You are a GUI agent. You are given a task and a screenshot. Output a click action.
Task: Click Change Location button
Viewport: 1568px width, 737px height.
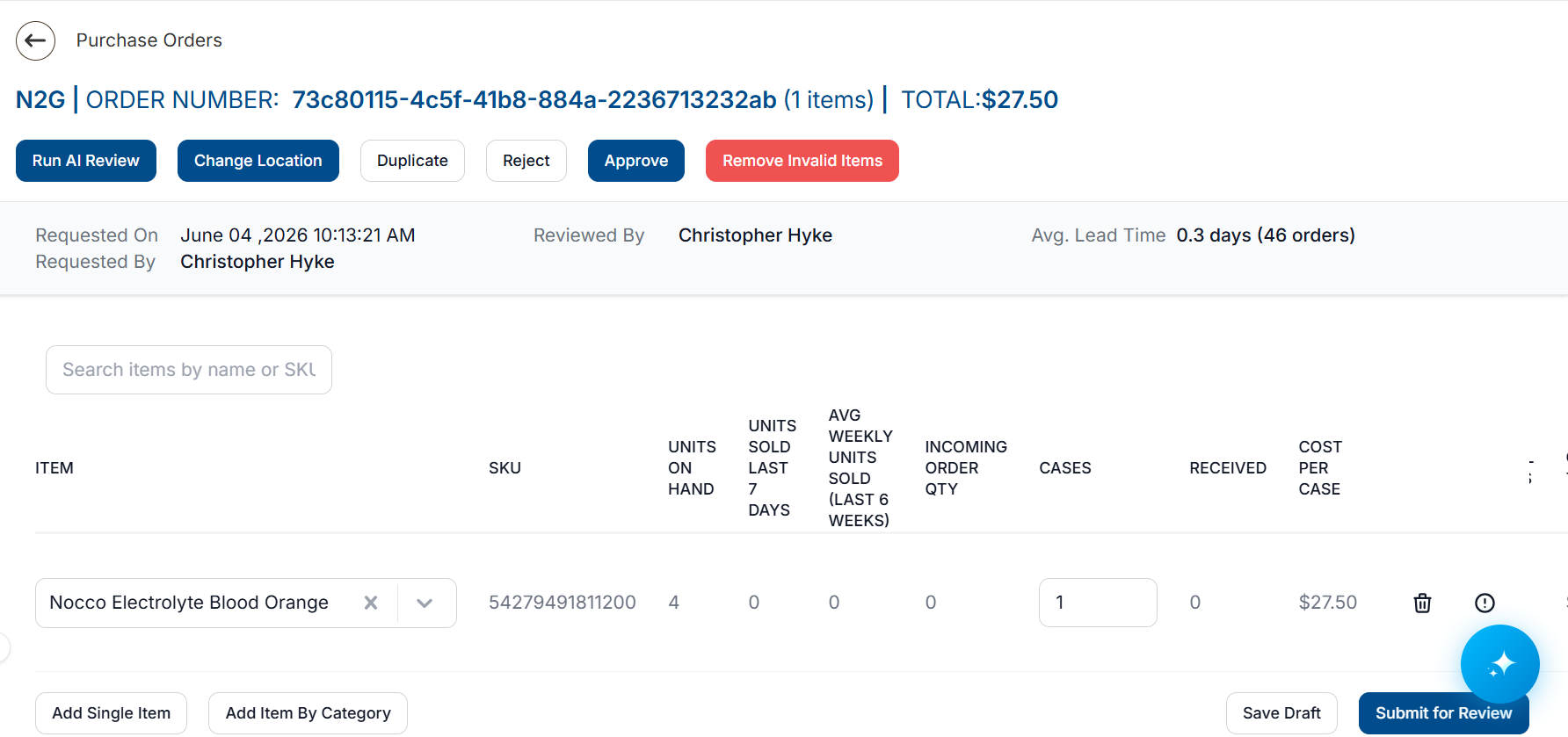(x=258, y=161)
